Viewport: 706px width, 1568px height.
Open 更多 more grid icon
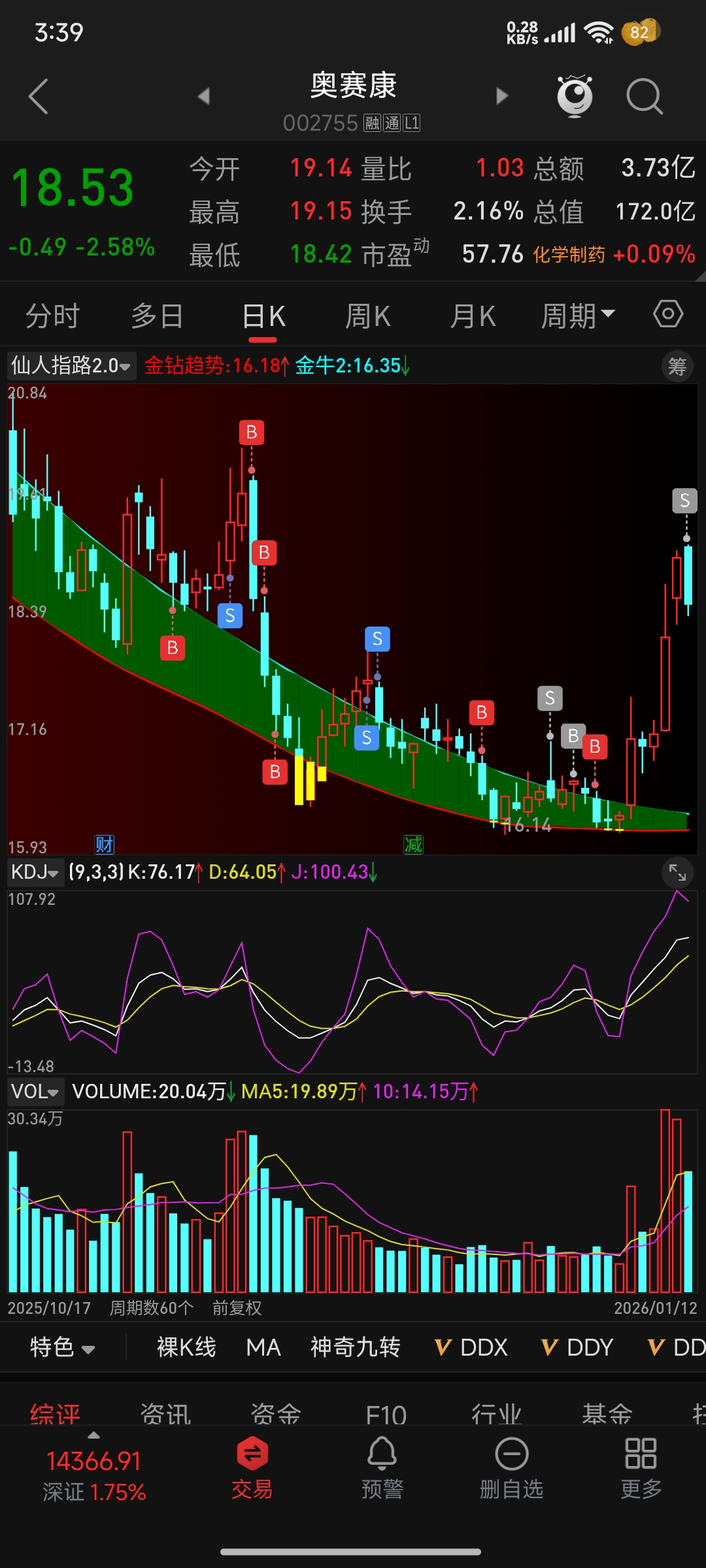(x=641, y=1467)
